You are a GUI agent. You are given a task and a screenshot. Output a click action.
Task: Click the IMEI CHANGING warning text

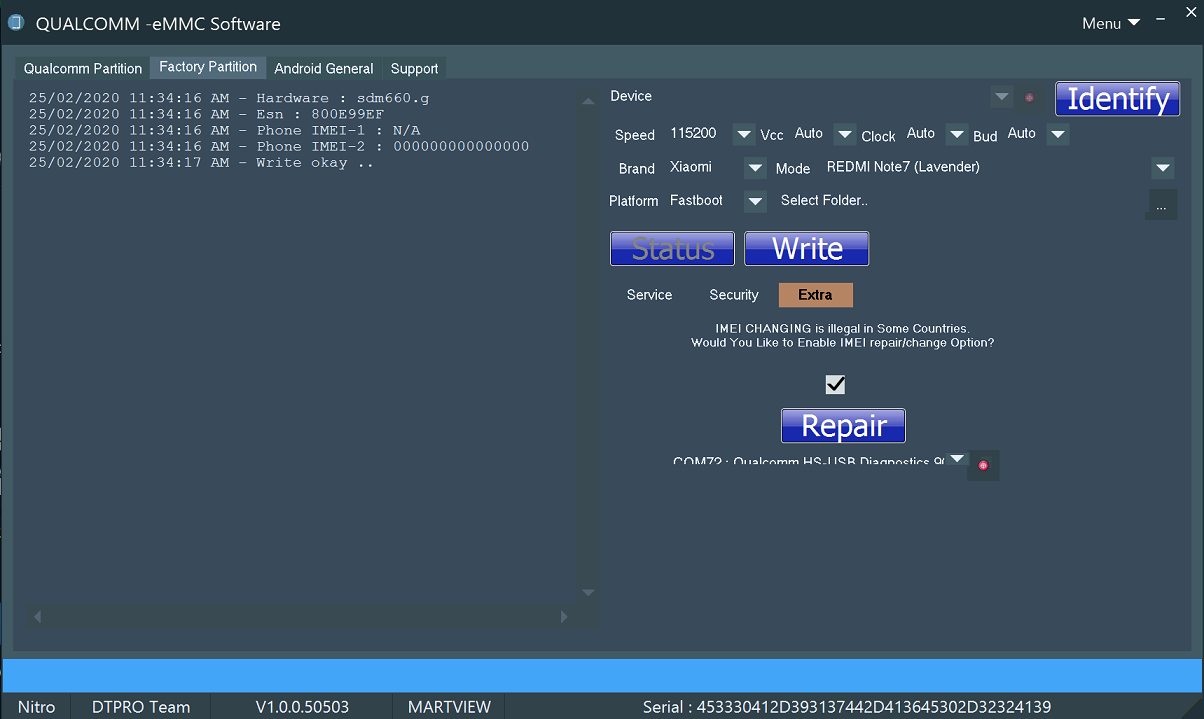click(842, 335)
